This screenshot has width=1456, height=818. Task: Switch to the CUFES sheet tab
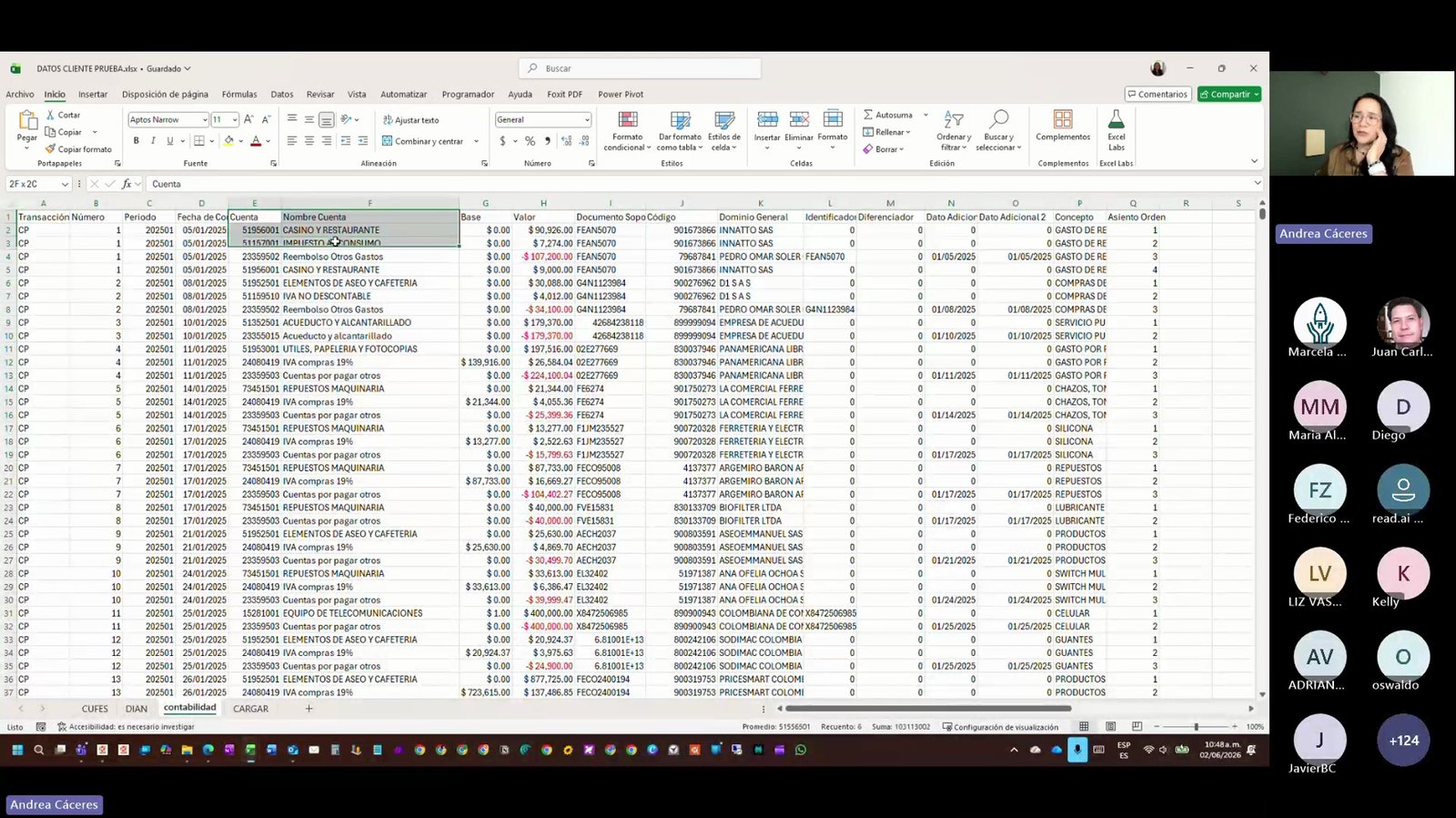[x=95, y=708]
